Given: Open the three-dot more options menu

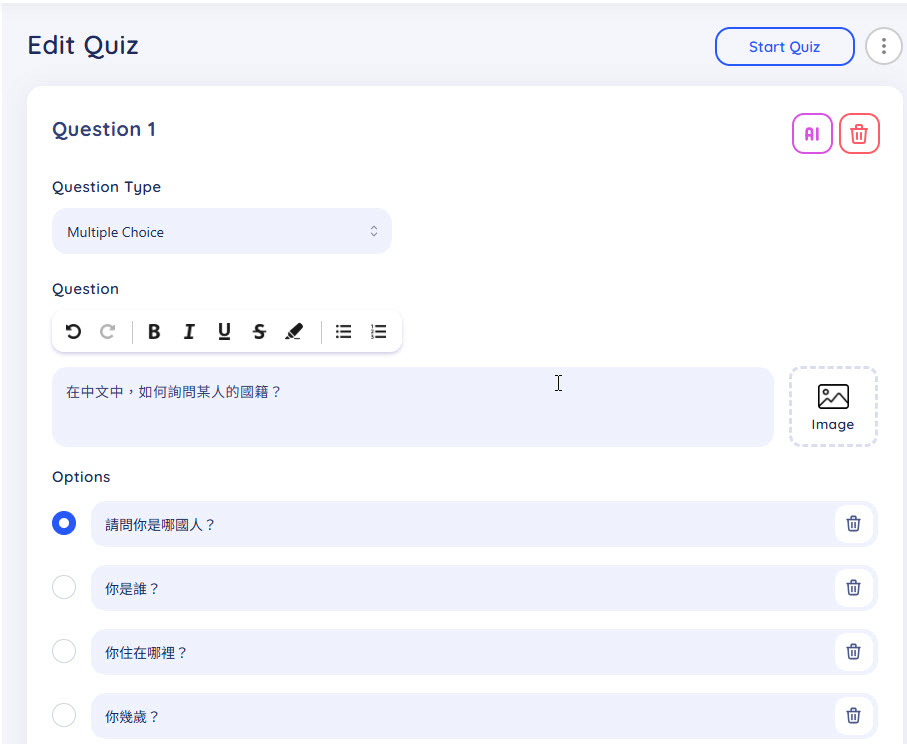Looking at the screenshot, I should point(883,46).
